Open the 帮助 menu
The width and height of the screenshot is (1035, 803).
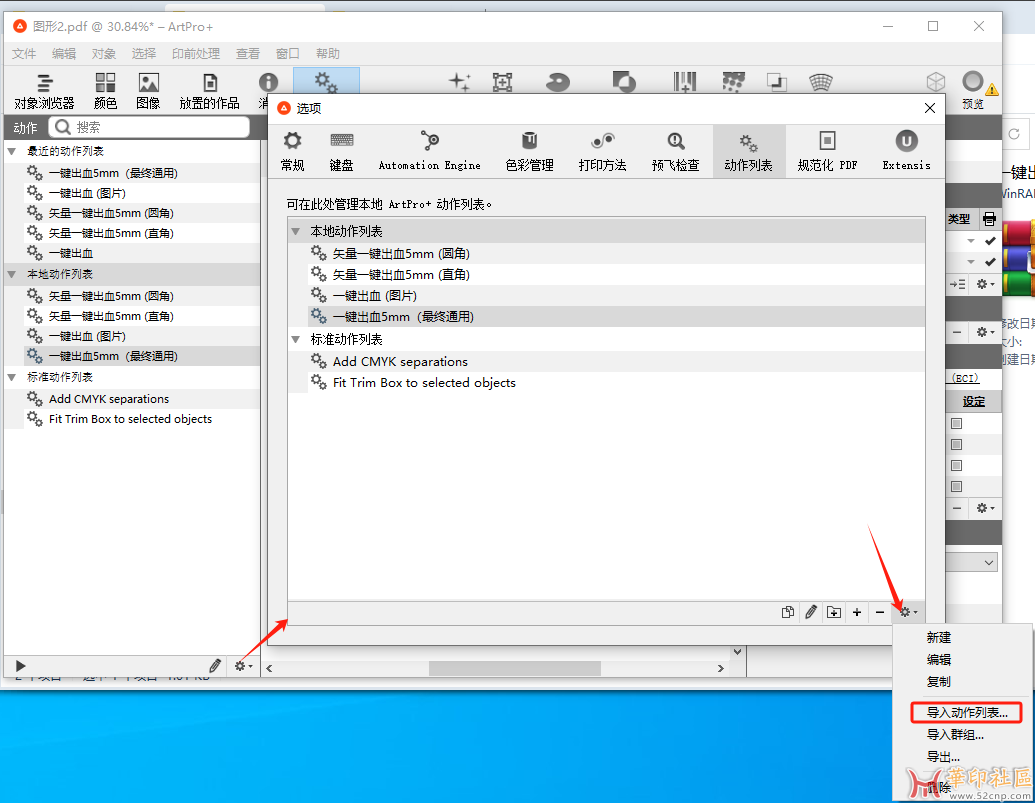click(327, 53)
